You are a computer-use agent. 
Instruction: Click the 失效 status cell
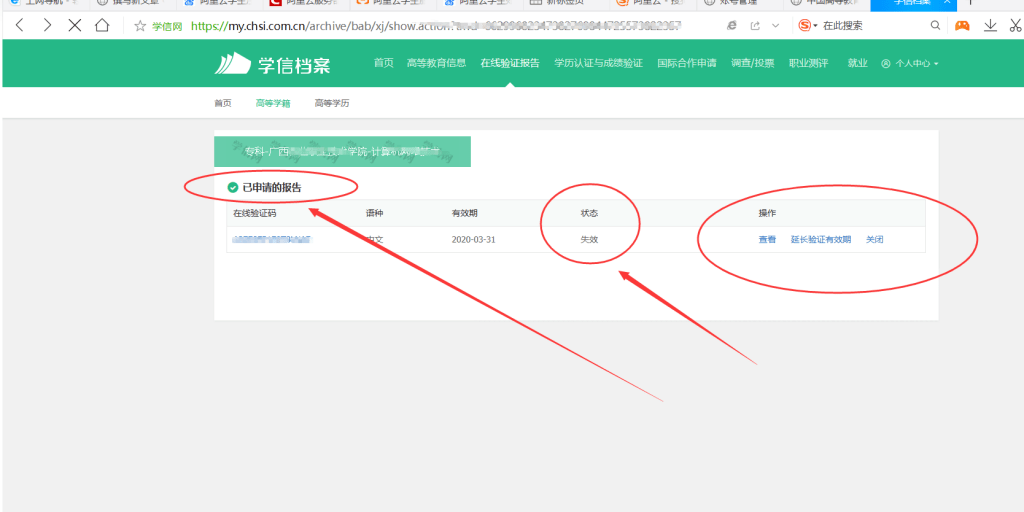[590, 240]
